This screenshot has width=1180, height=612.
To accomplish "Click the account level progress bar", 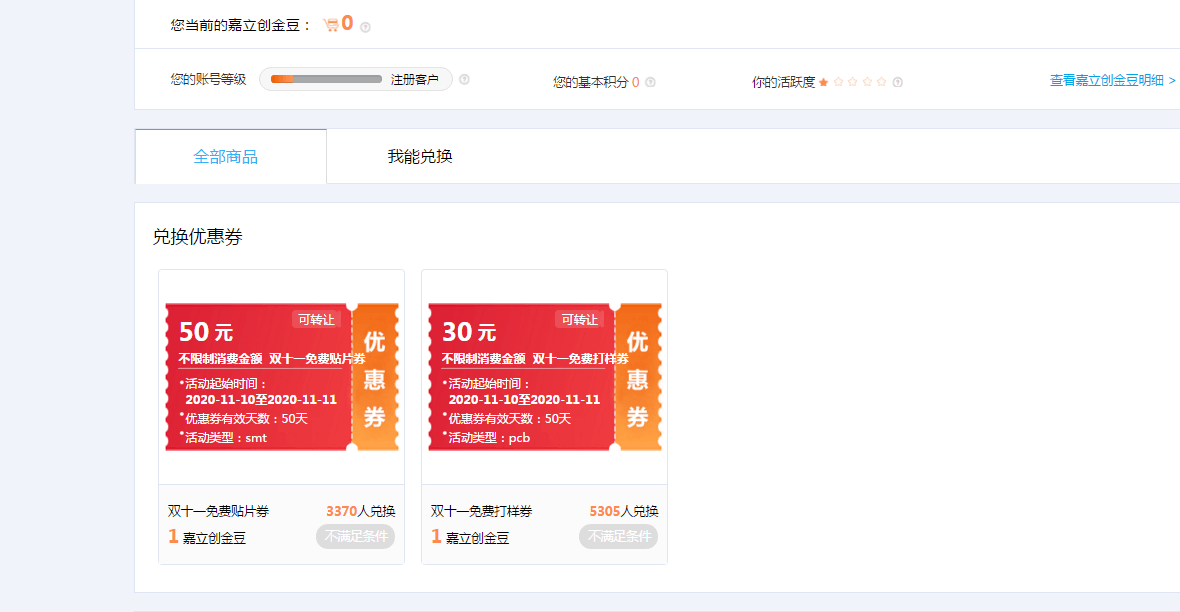I will pos(326,79).
